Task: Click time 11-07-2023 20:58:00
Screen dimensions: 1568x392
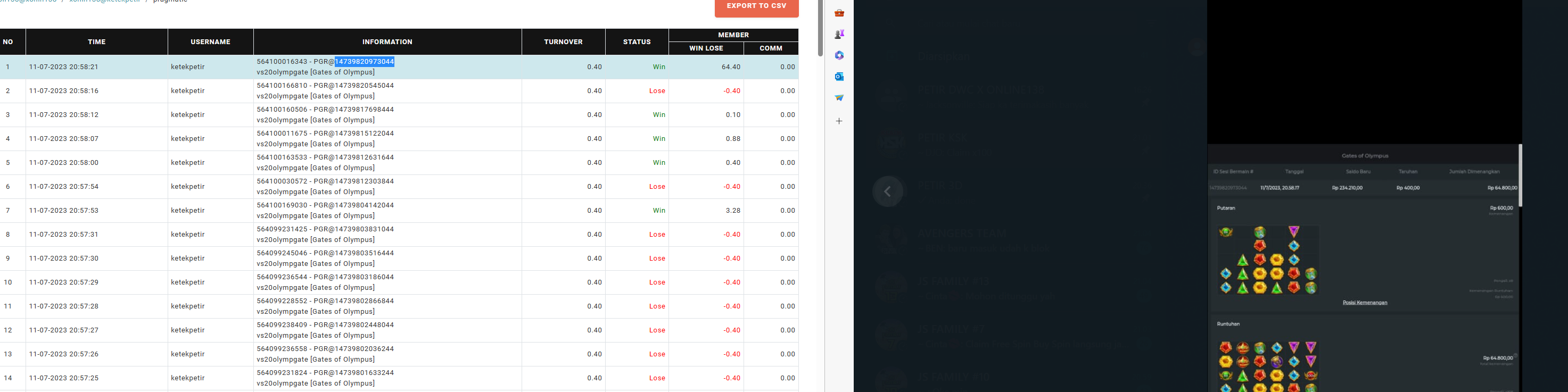Action: pyautogui.click(x=64, y=163)
